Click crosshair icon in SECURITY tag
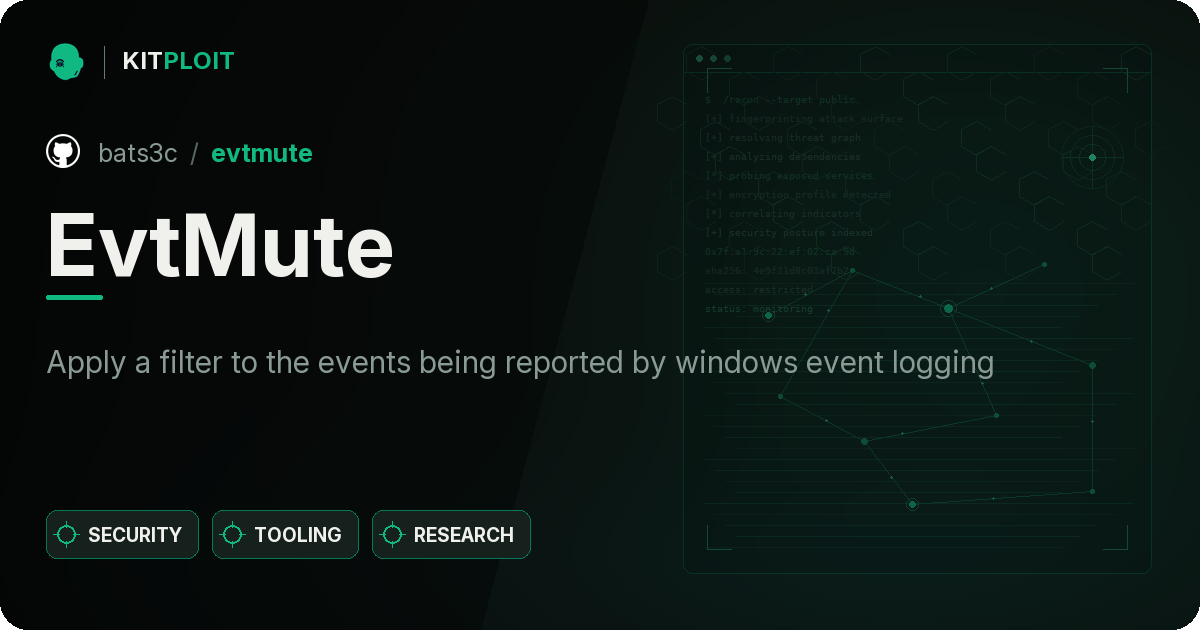 (67, 534)
